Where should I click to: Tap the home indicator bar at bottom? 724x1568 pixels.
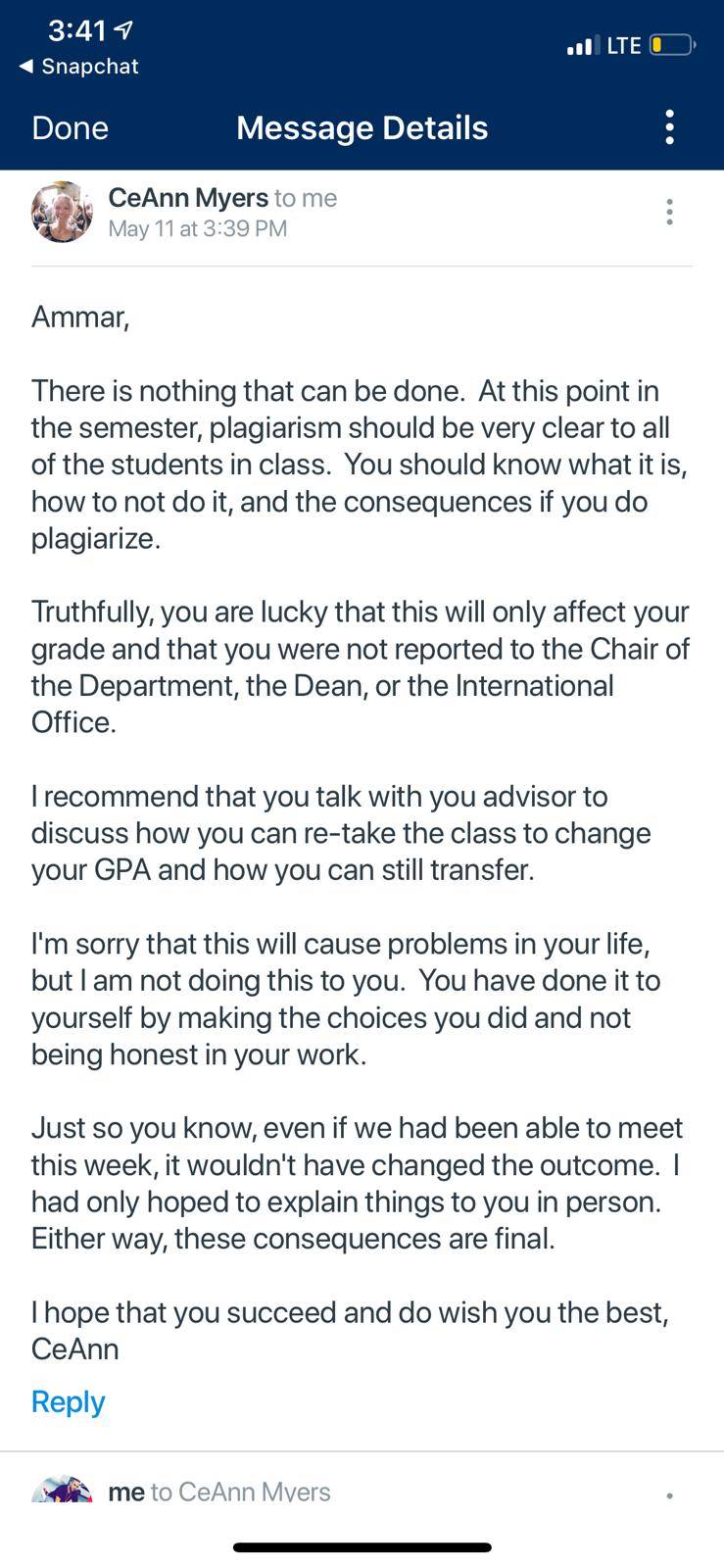pyautogui.click(x=362, y=1547)
